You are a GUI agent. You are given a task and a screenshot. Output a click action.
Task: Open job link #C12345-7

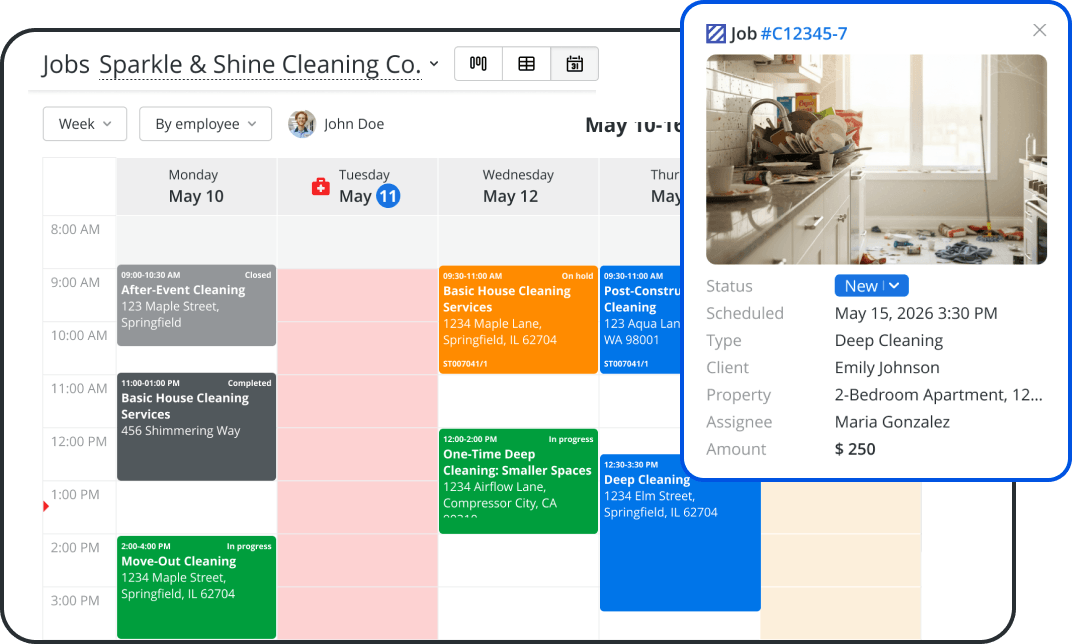[803, 33]
